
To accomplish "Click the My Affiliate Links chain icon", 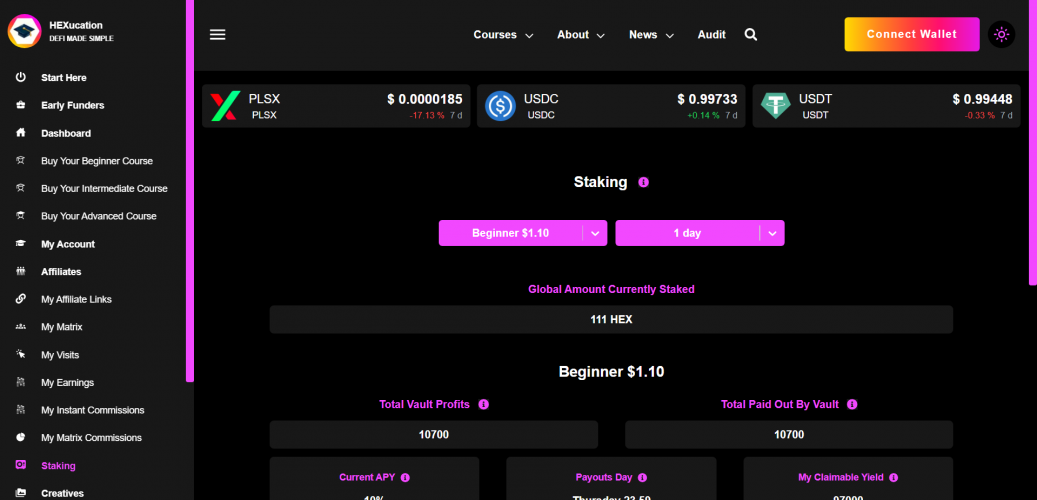I will tap(21, 299).
